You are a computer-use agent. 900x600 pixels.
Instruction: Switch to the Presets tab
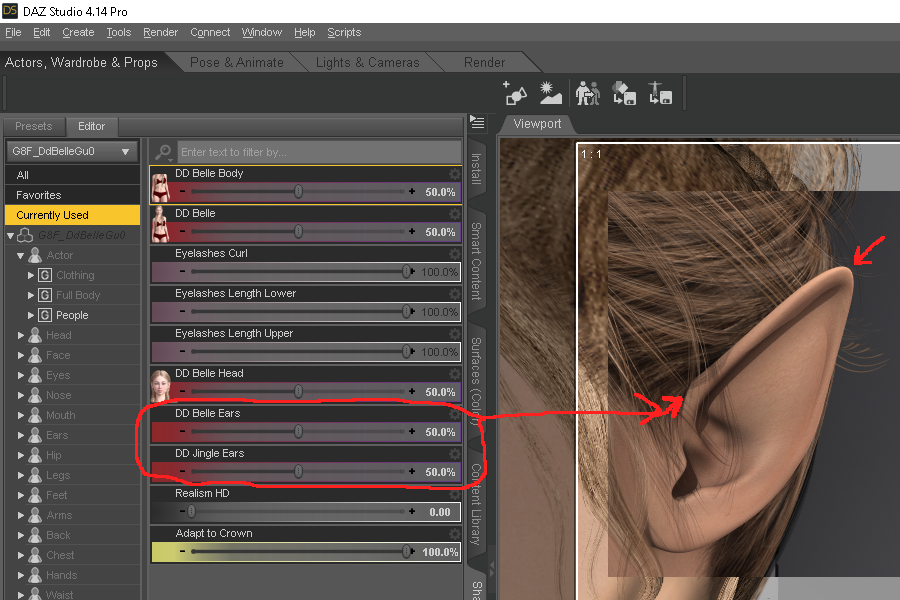click(33, 126)
